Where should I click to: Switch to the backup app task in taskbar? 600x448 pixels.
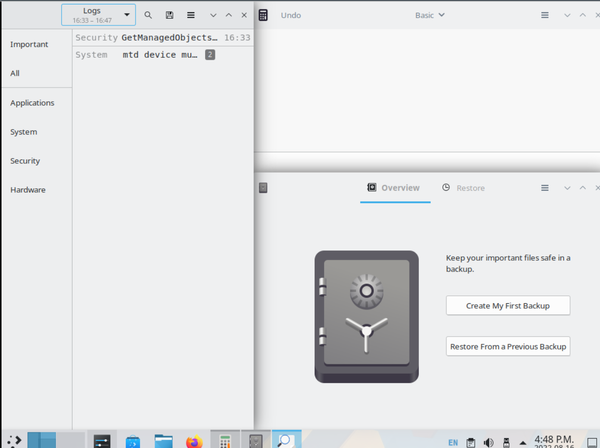[256, 440]
